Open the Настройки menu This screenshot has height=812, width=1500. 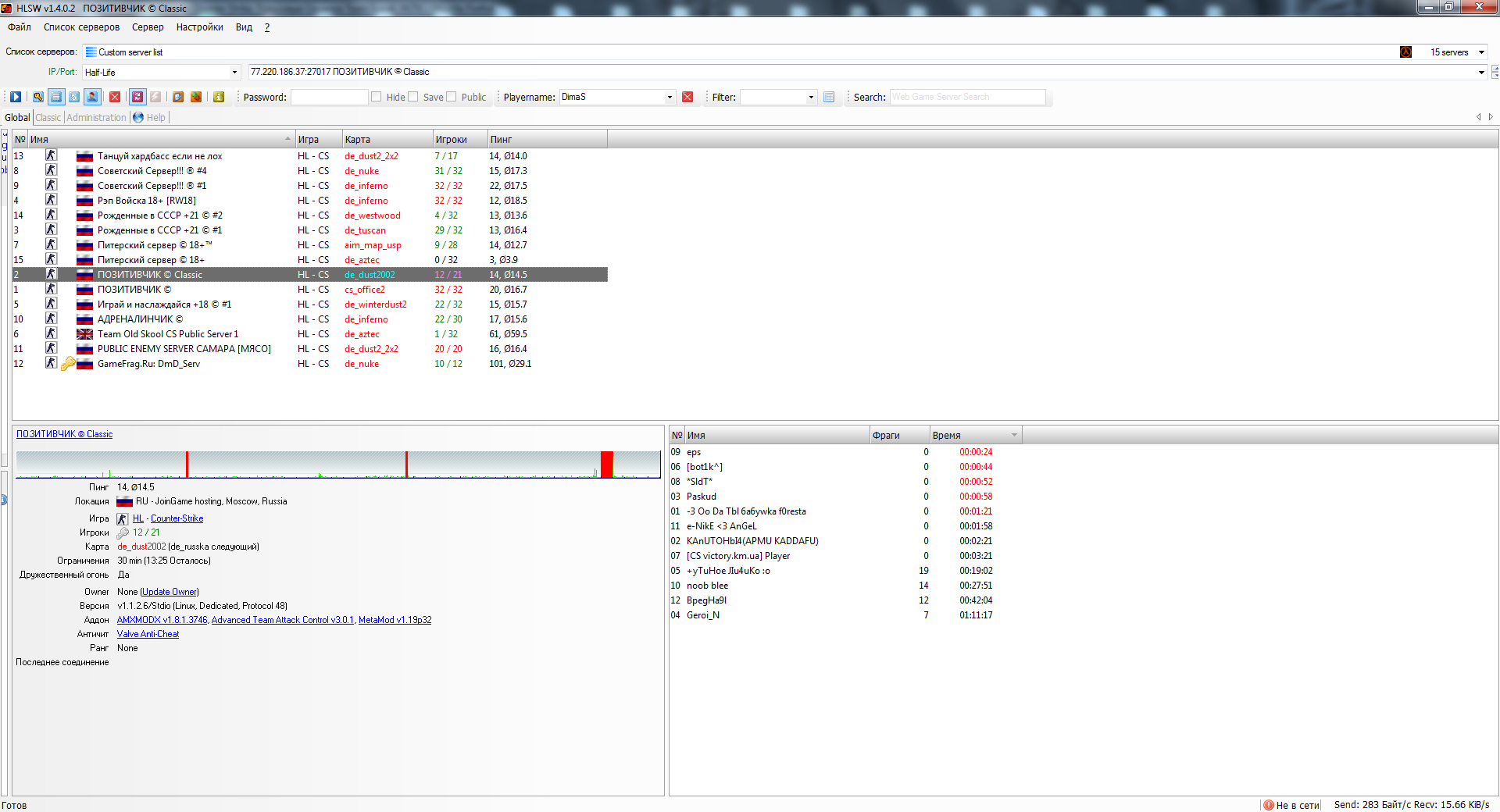(x=199, y=27)
